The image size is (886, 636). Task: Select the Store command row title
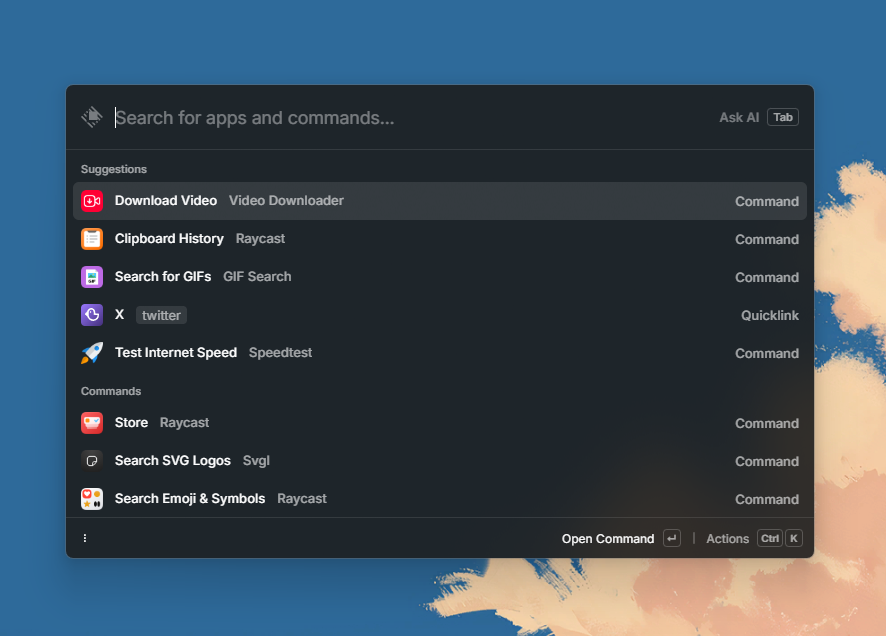pos(131,422)
